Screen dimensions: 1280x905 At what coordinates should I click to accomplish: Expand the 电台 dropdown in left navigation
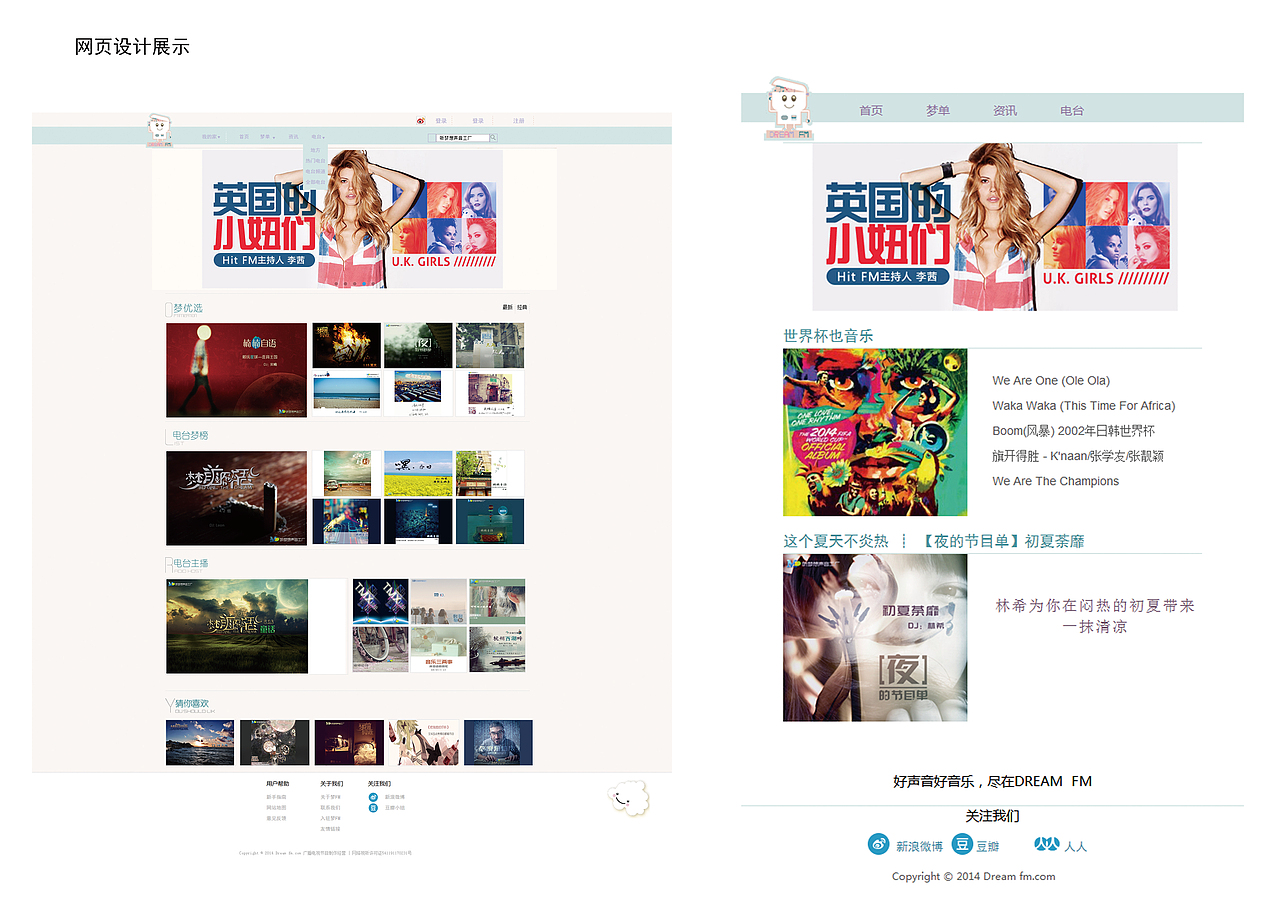tap(318, 137)
